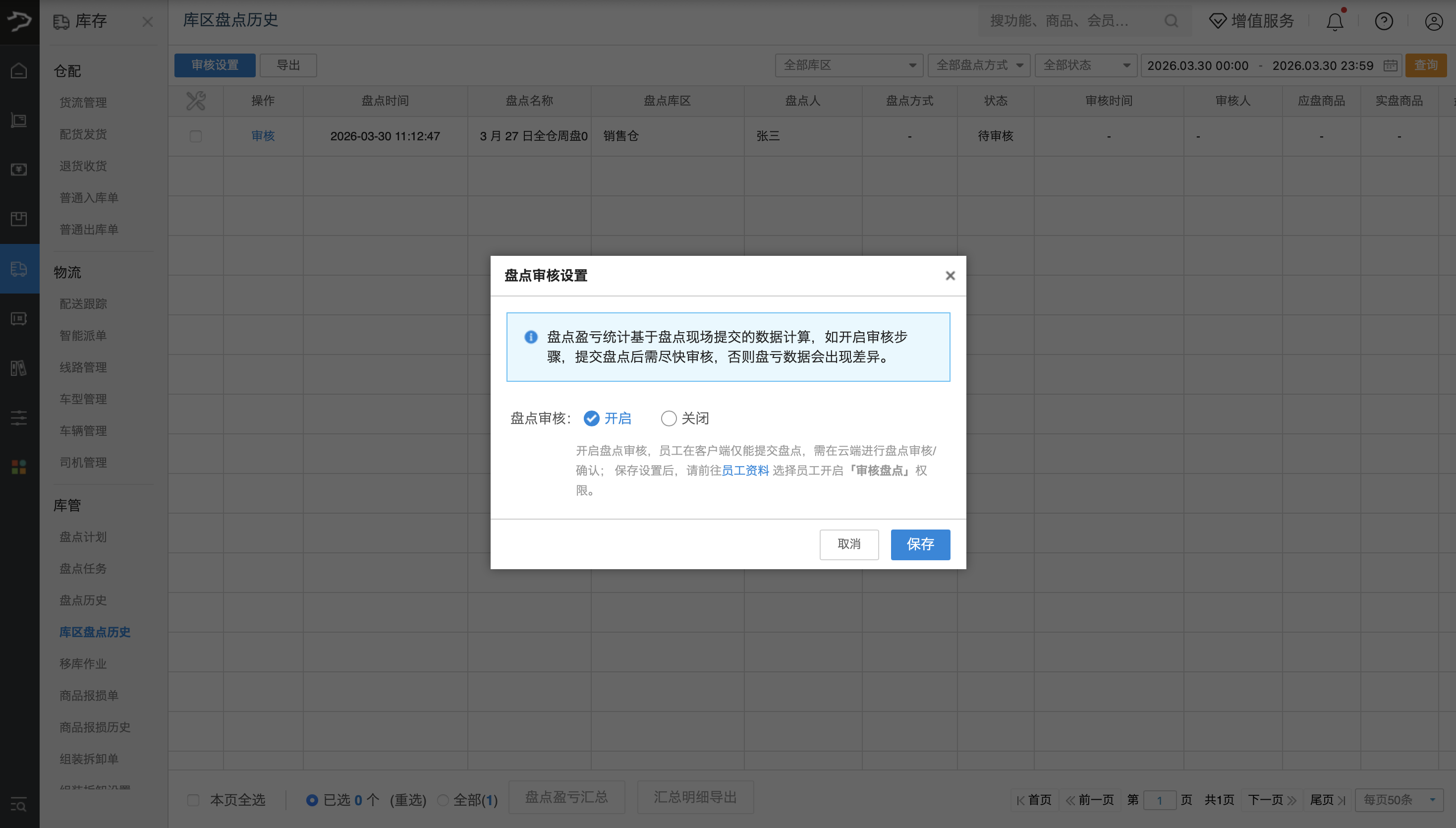Expand the 每页50条 page size dropdown
Image resolution: width=1456 pixels, height=828 pixels.
(x=1399, y=800)
